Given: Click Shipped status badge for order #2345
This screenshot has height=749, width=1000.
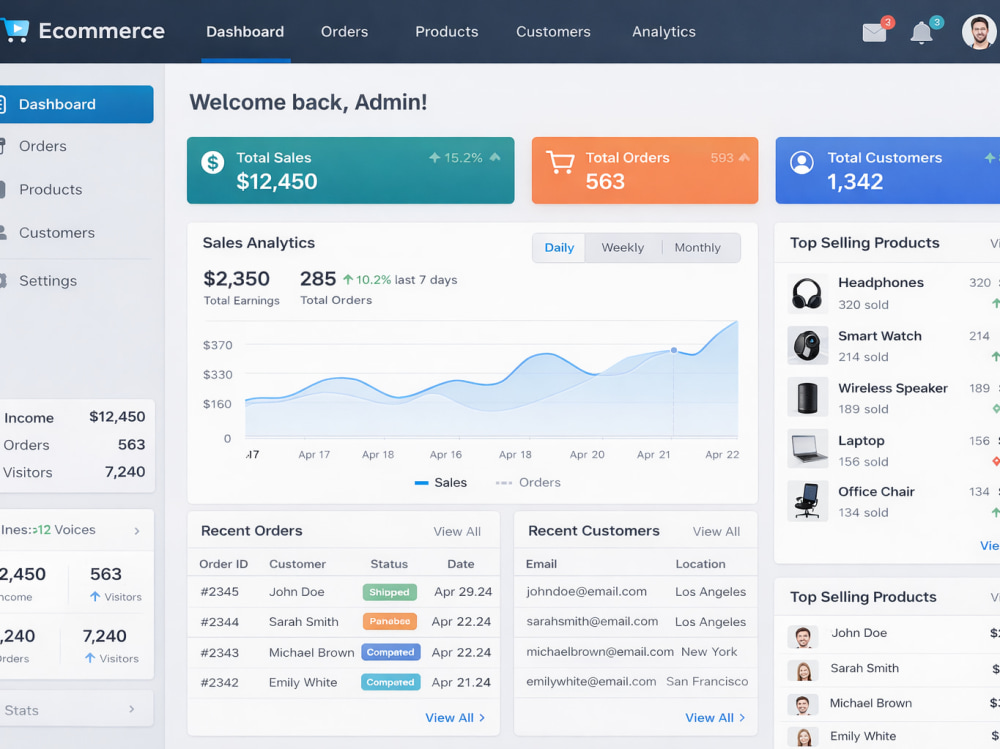Looking at the screenshot, I should click(390, 592).
